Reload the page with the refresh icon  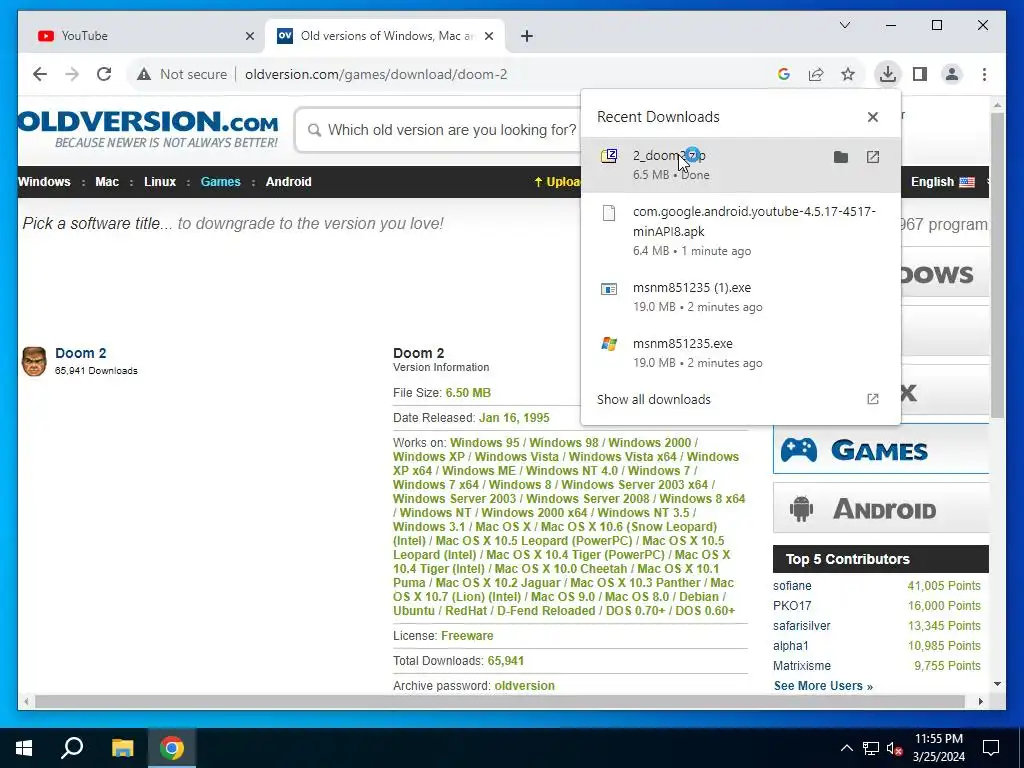coord(104,74)
